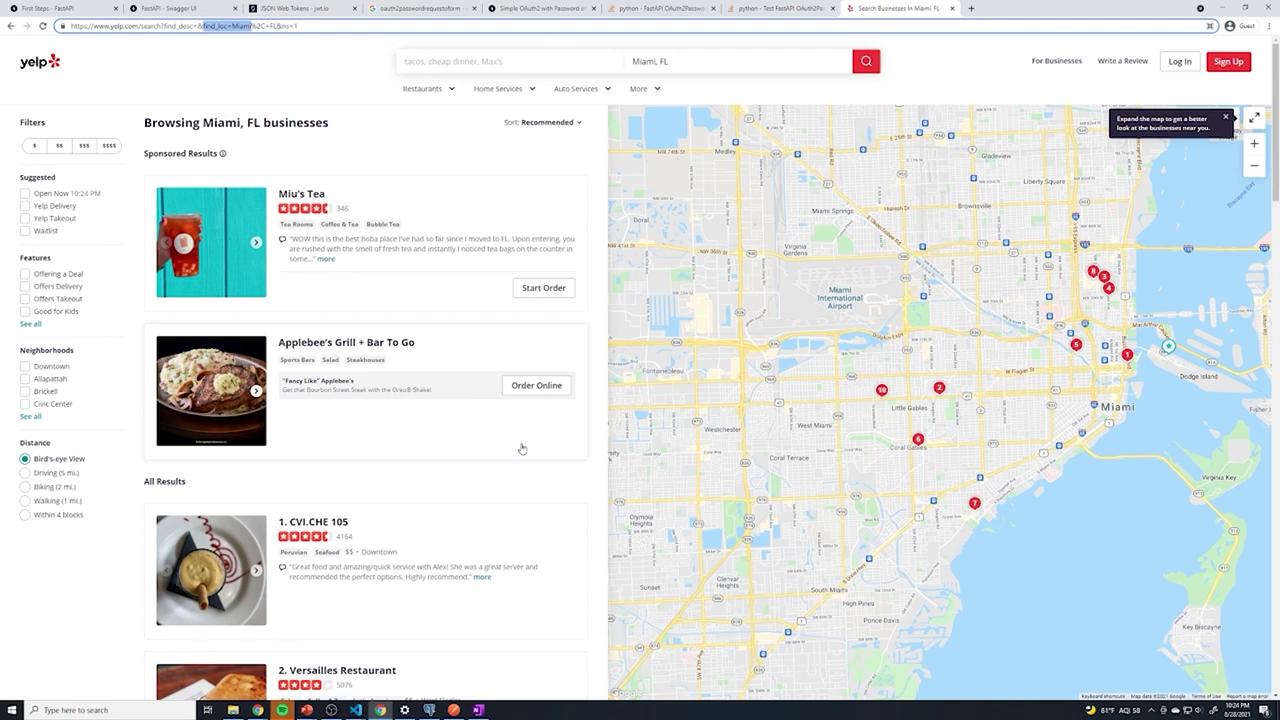
Task: Open the Restaurants dropdown menu
Action: coord(428,89)
